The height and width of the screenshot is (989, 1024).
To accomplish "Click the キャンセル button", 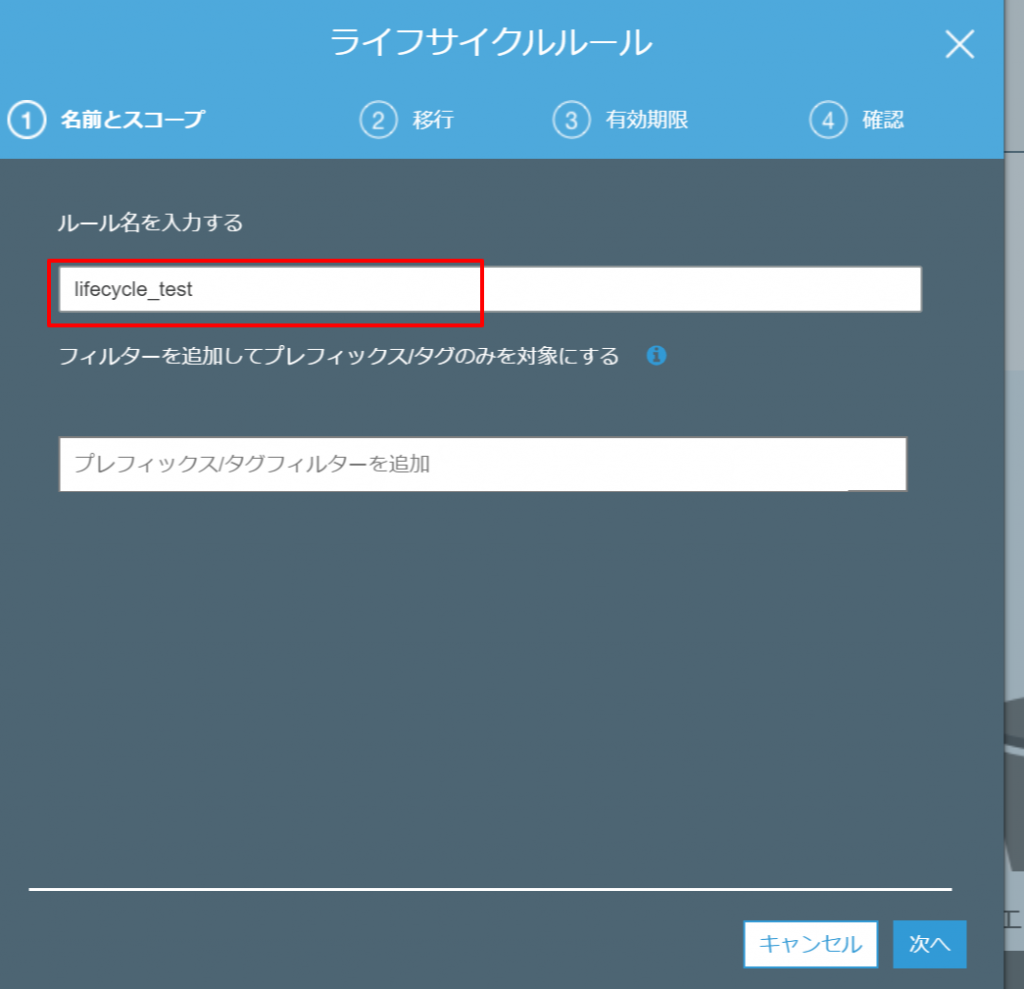I will point(810,944).
